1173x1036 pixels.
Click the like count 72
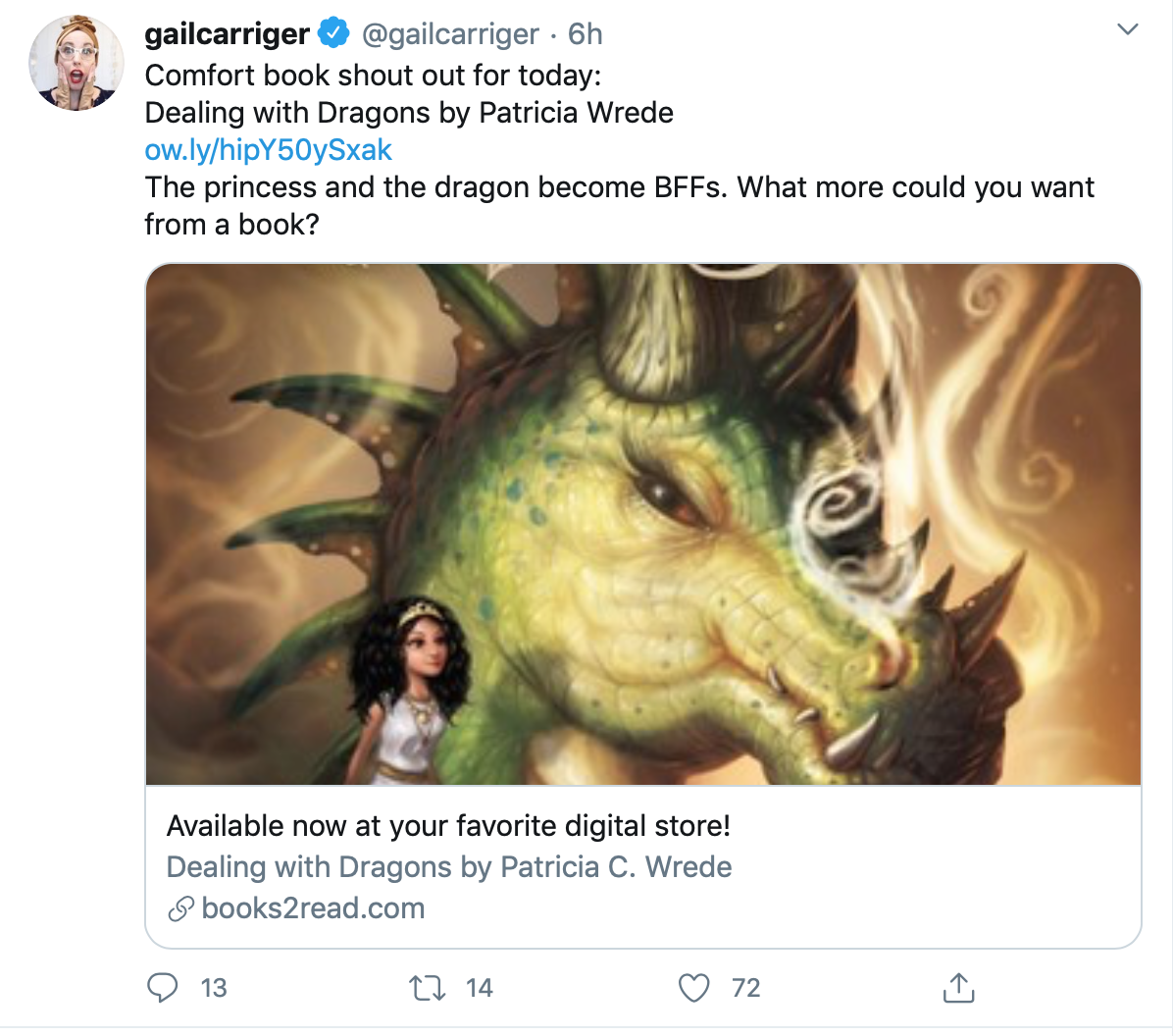coord(746,988)
